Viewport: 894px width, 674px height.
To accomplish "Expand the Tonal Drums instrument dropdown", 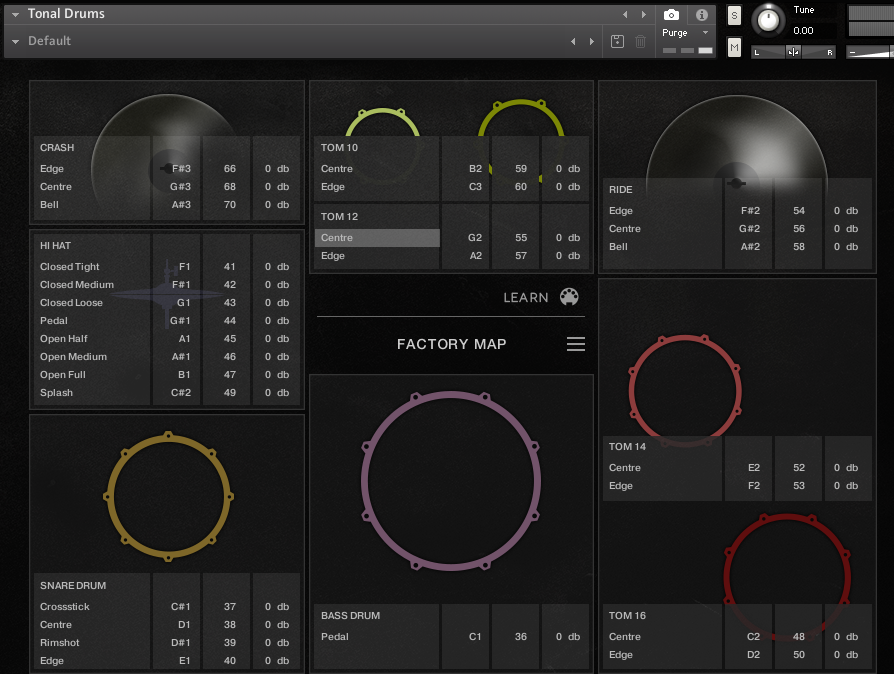I will click(x=15, y=14).
